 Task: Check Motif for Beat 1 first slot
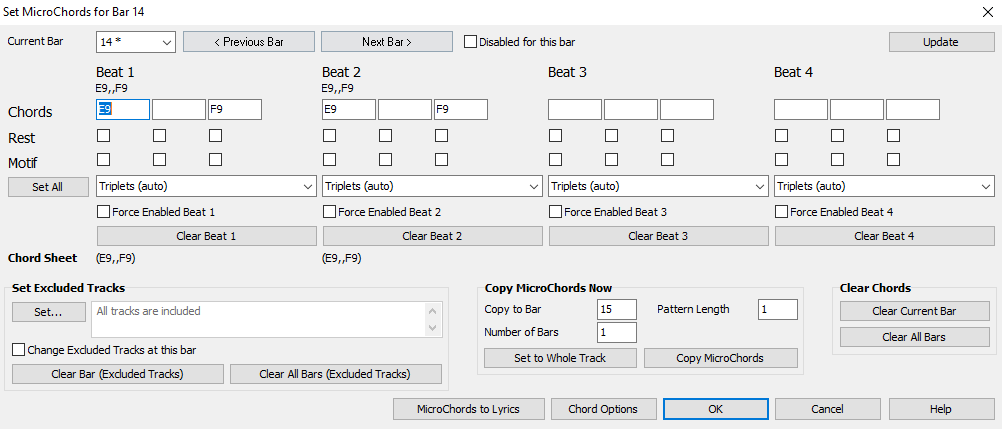tap(104, 159)
